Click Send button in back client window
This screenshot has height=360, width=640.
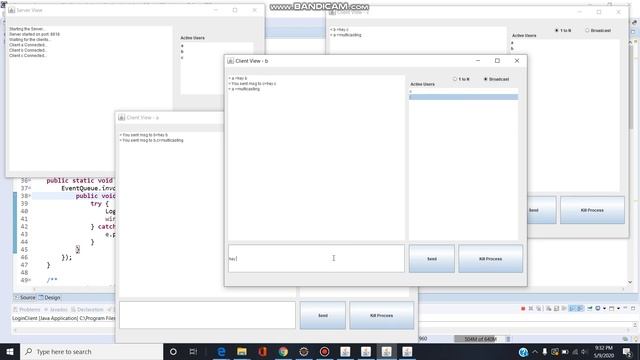point(541,210)
